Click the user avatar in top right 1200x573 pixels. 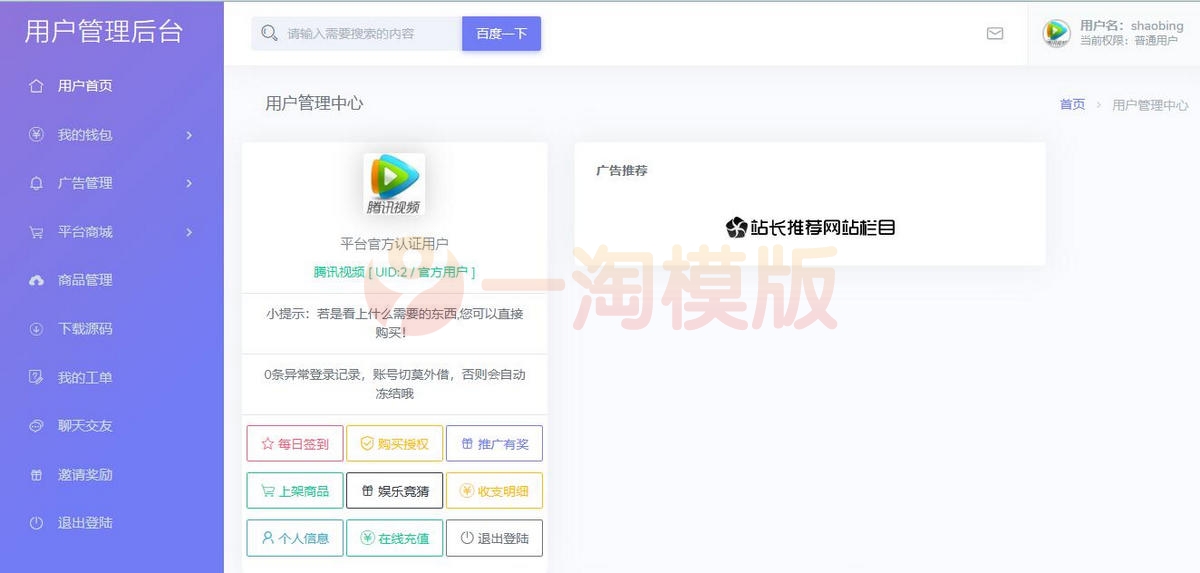pos(1056,33)
